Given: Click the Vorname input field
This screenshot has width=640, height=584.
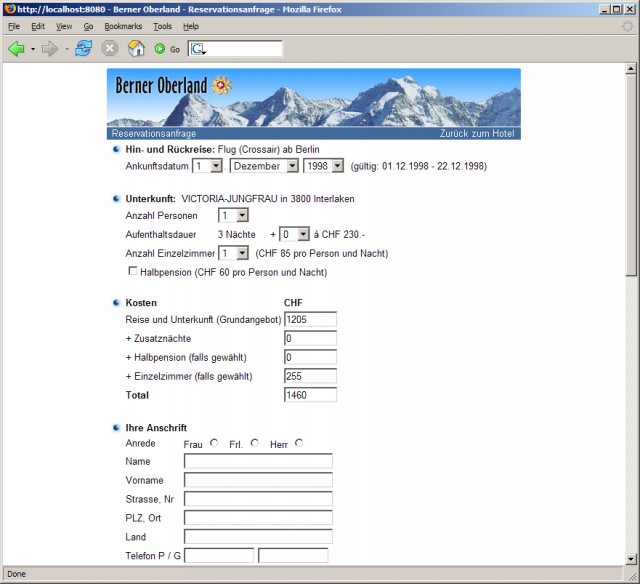Looking at the screenshot, I should click(258, 480).
